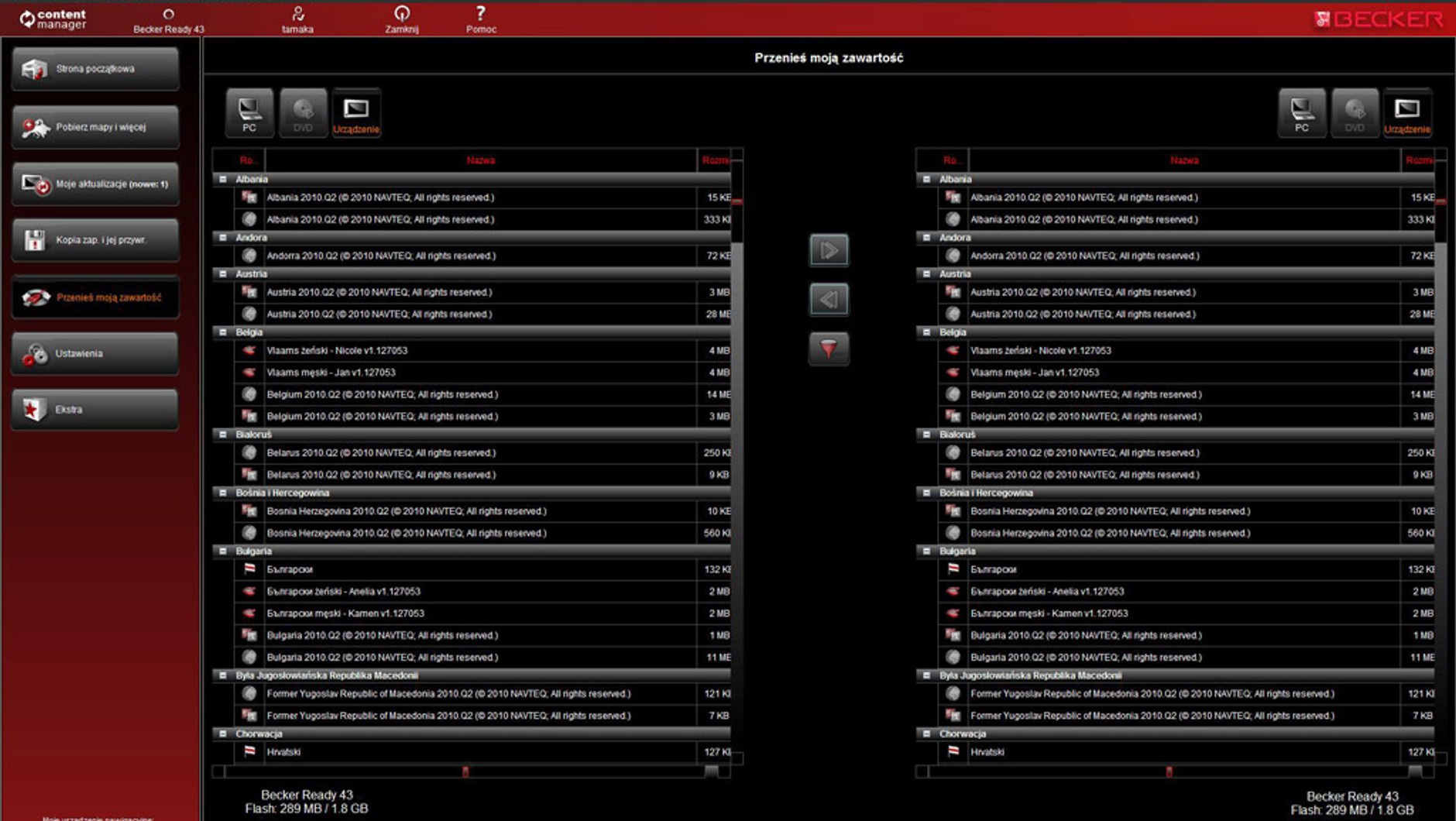This screenshot has height=821, width=1456.
Task: Select PC source in right panel
Action: [x=1302, y=113]
